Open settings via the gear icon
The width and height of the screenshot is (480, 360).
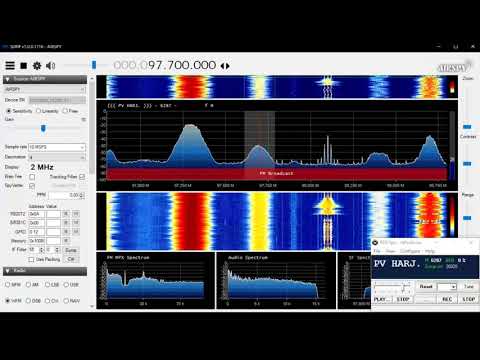point(37,66)
